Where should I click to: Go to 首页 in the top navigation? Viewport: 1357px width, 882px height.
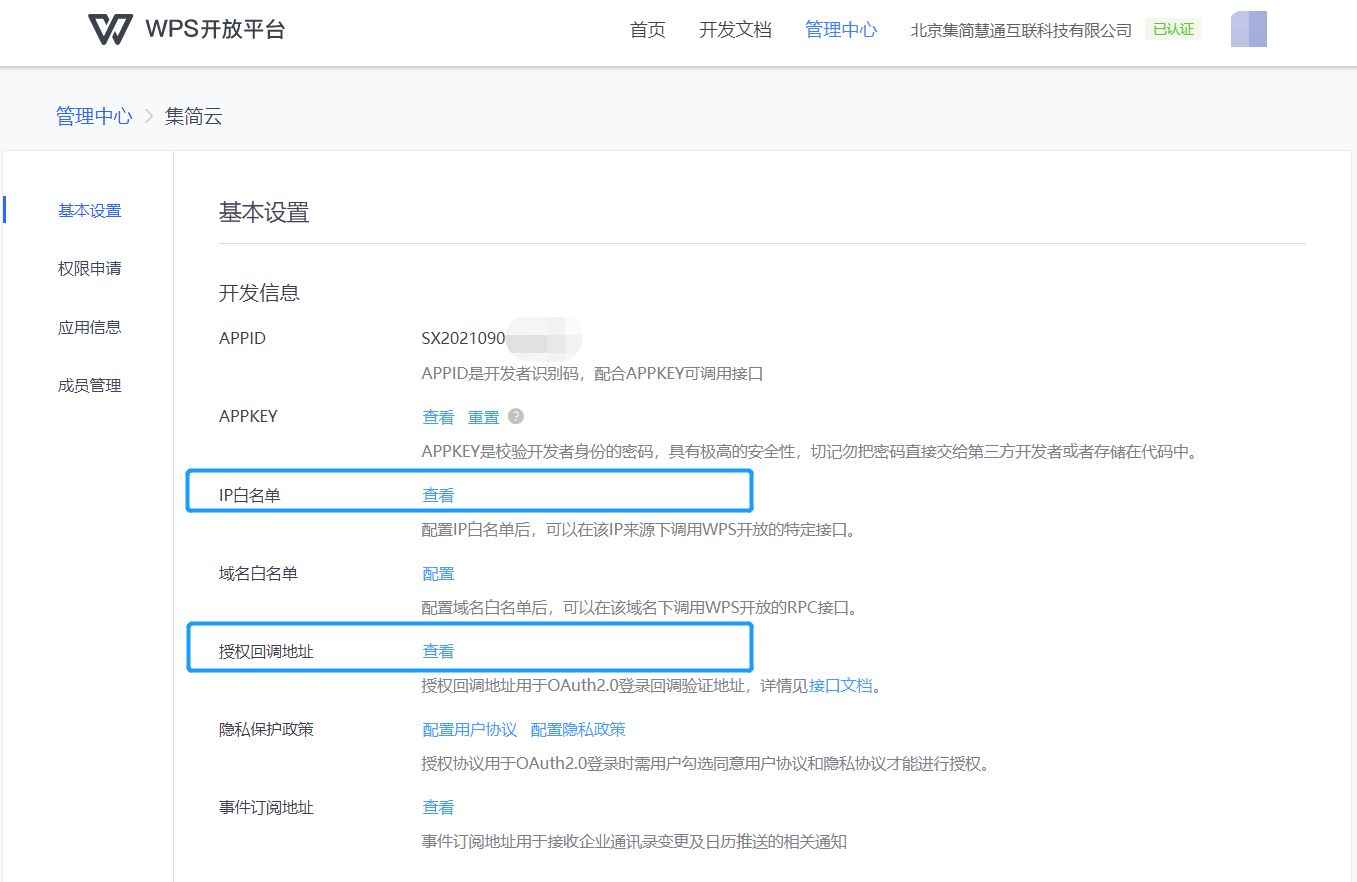point(648,30)
